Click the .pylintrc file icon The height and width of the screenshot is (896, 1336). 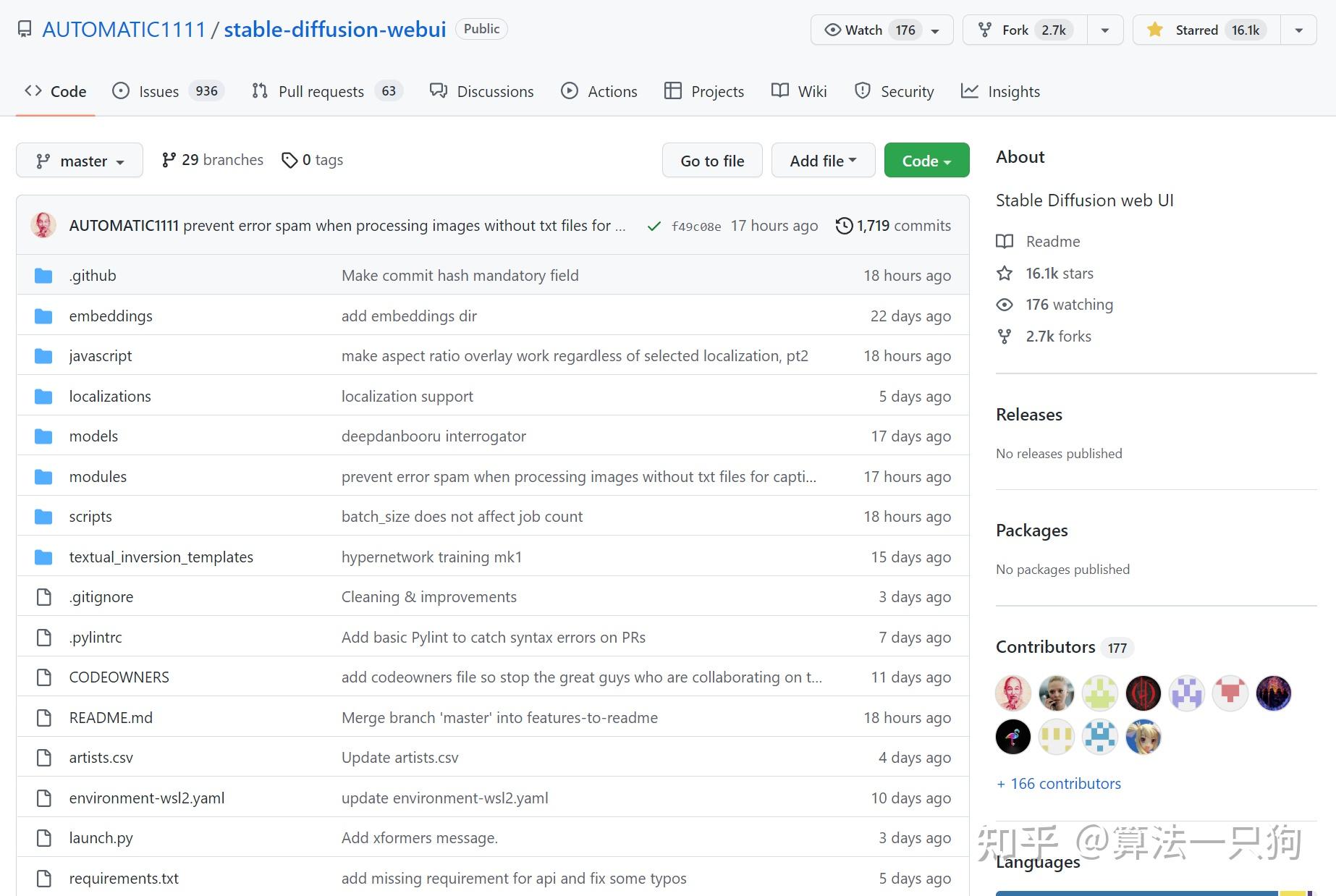(44, 638)
